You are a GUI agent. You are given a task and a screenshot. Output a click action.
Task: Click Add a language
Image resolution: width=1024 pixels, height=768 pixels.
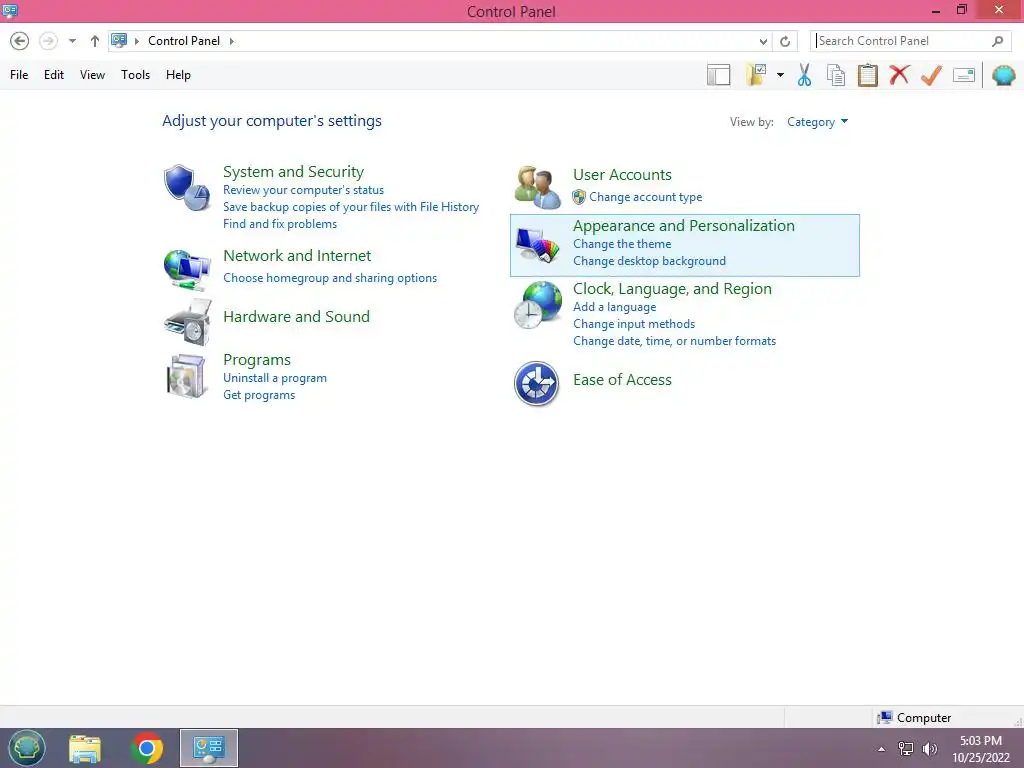click(614, 307)
